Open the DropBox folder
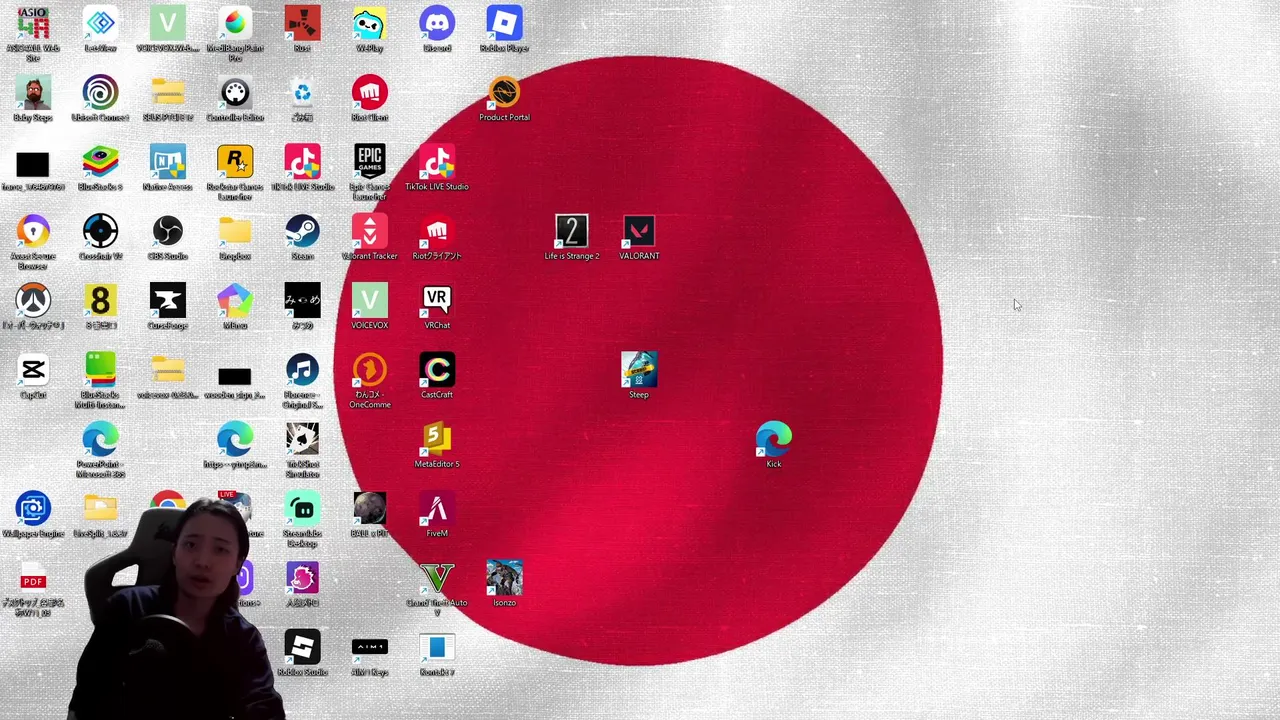The width and height of the screenshot is (1280, 720). click(235, 232)
